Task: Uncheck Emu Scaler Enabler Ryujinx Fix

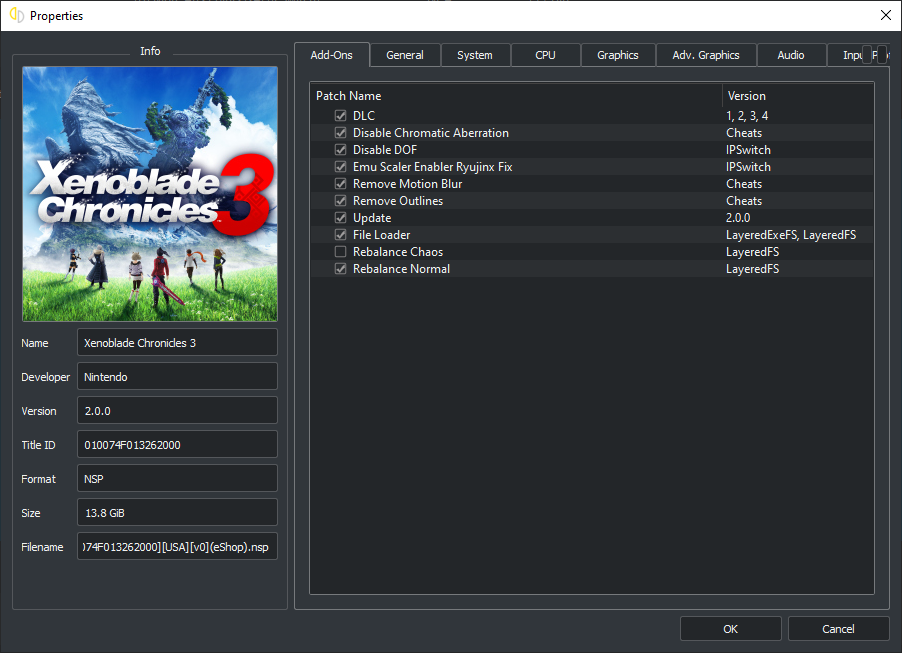Action: coord(341,167)
